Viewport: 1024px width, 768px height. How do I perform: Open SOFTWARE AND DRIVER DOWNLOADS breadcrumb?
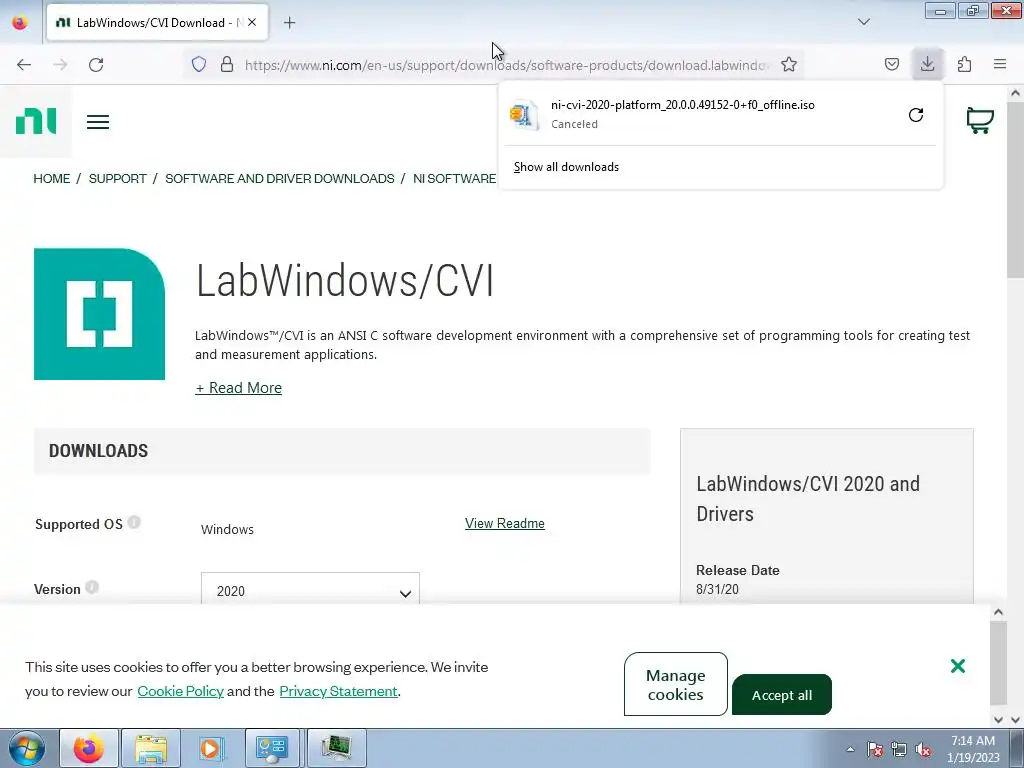[x=280, y=179]
